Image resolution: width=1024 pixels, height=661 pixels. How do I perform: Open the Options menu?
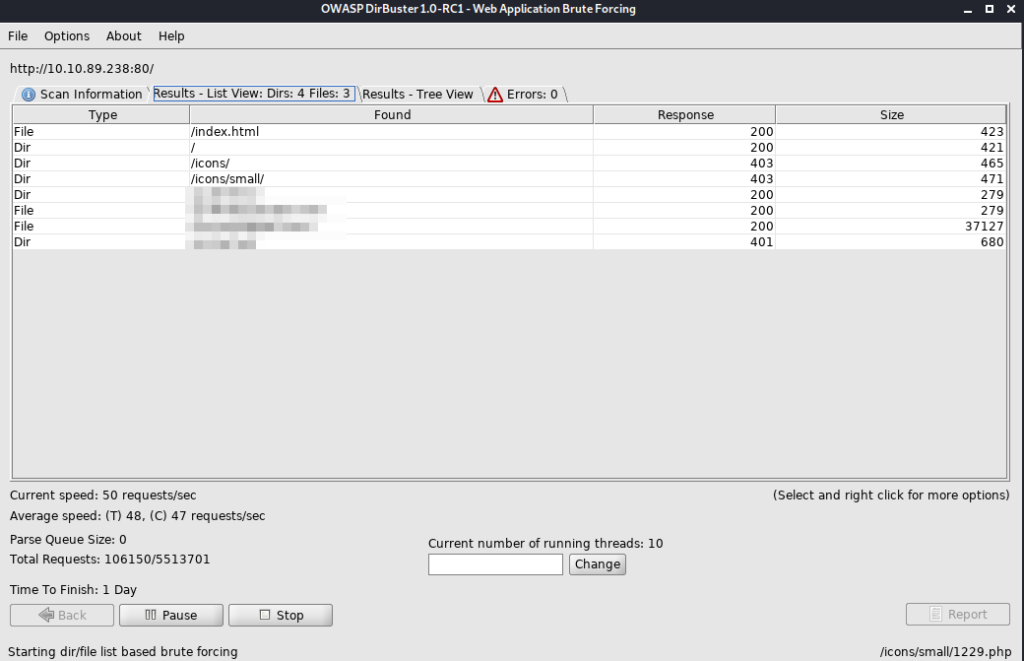pos(66,36)
